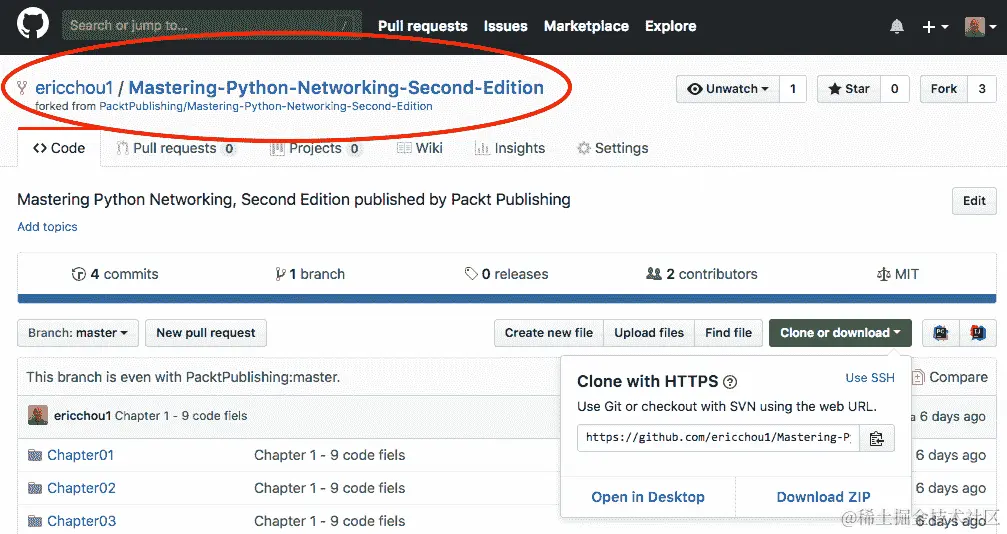Open the PyCharm icon button
Viewport: 1007px width, 534px height.
(x=941, y=333)
